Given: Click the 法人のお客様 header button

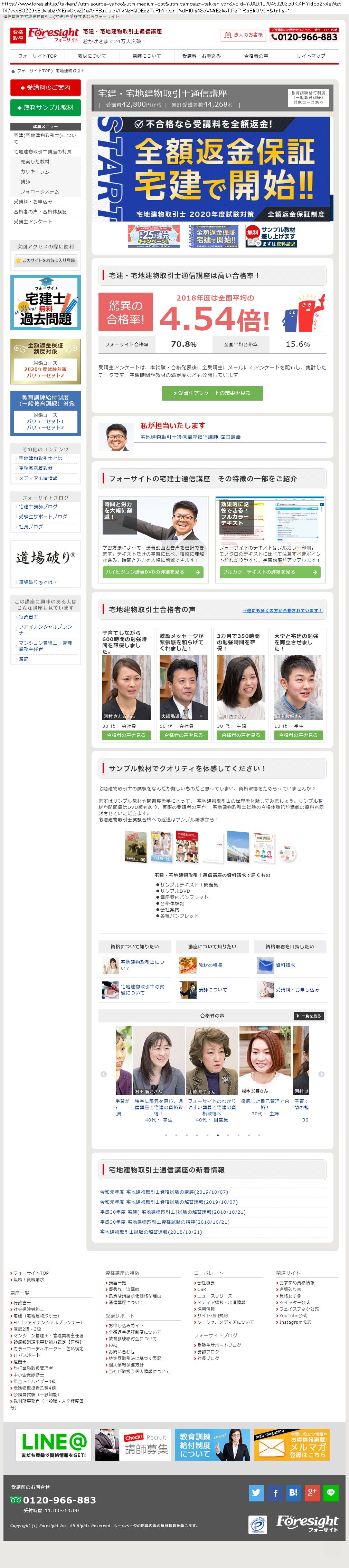Looking at the screenshot, I should [244, 35].
